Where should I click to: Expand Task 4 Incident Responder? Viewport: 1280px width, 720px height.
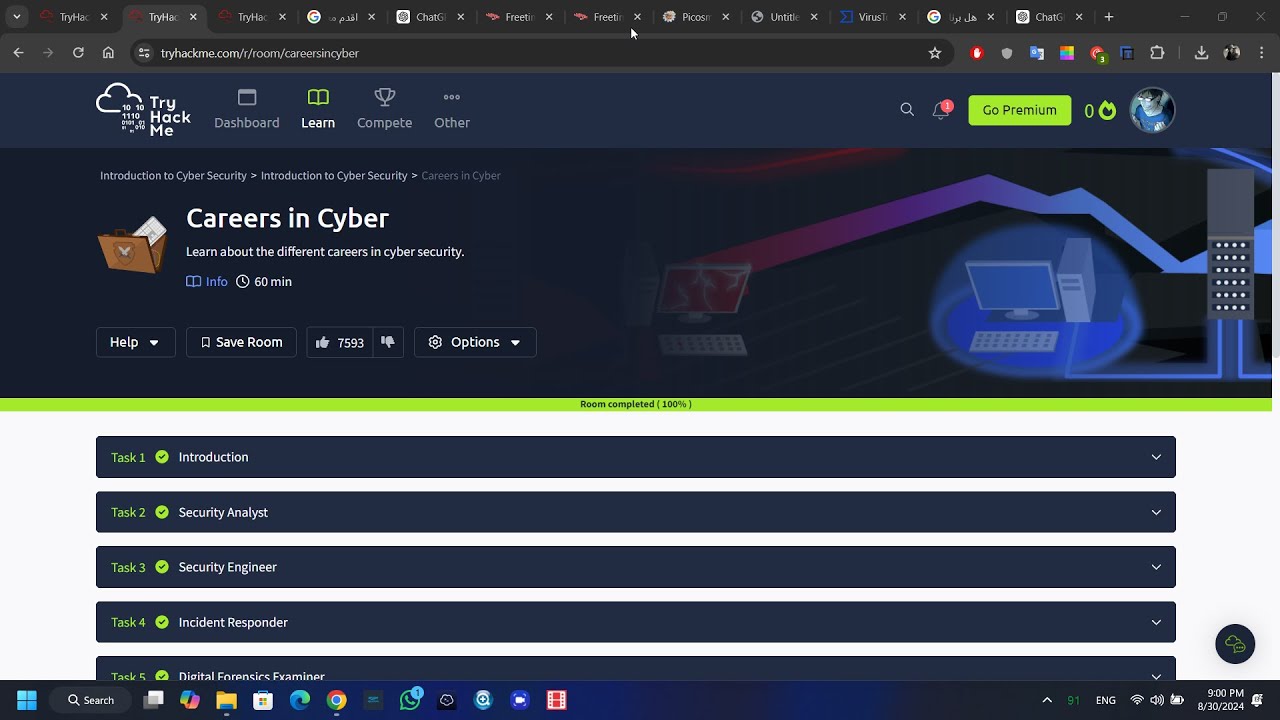[x=636, y=622]
